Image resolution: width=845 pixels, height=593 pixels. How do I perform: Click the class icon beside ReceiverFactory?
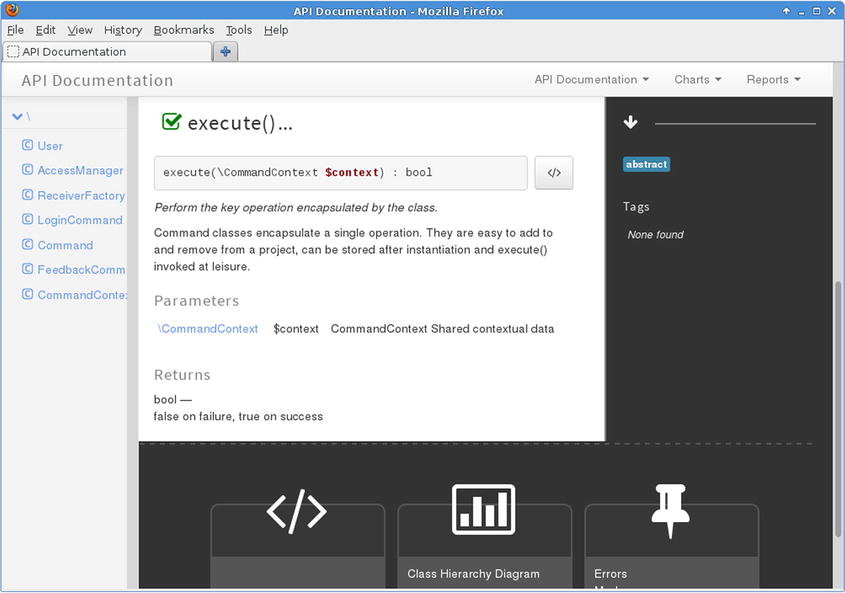[27, 195]
